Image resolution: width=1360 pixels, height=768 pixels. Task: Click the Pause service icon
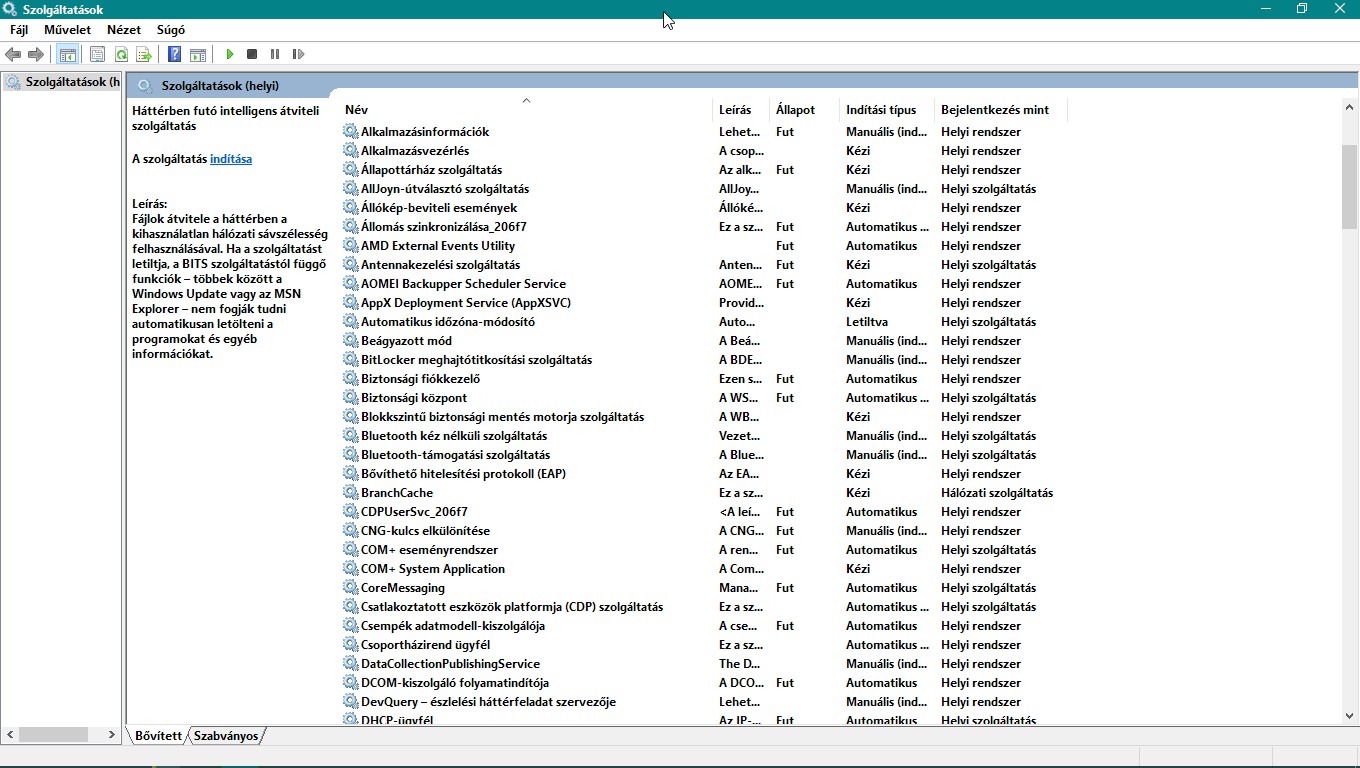coord(275,54)
